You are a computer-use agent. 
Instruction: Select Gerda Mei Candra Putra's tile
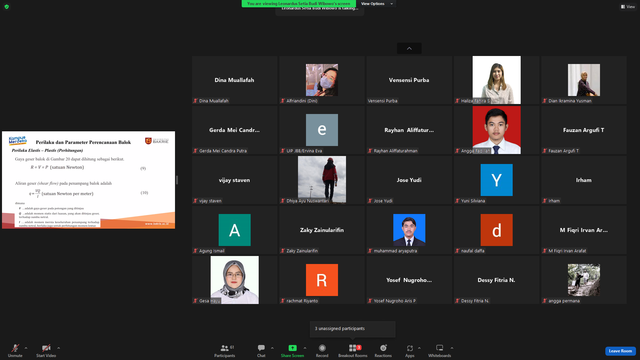point(235,130)
